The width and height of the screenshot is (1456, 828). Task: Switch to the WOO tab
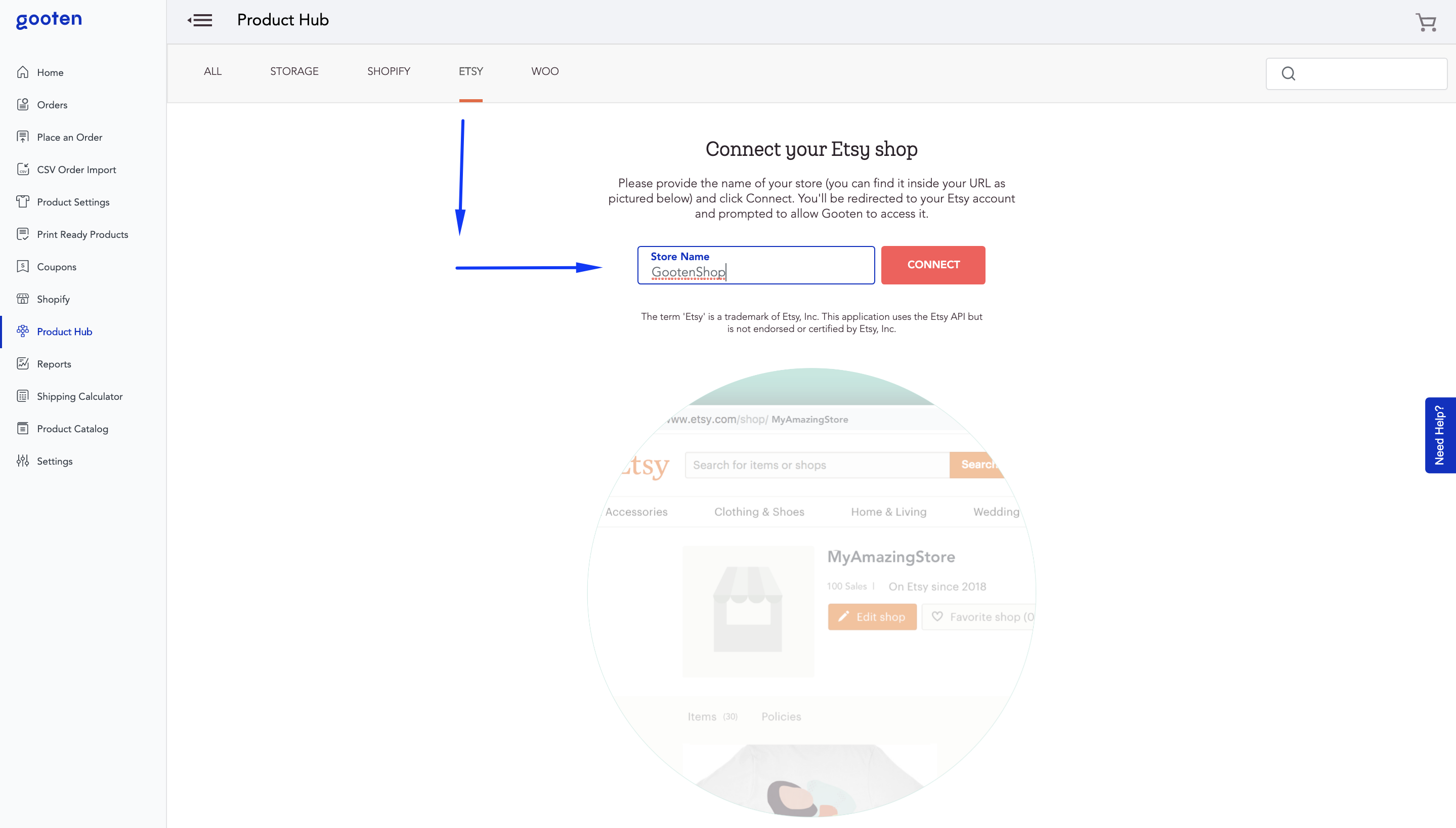(x=545, y=72)
